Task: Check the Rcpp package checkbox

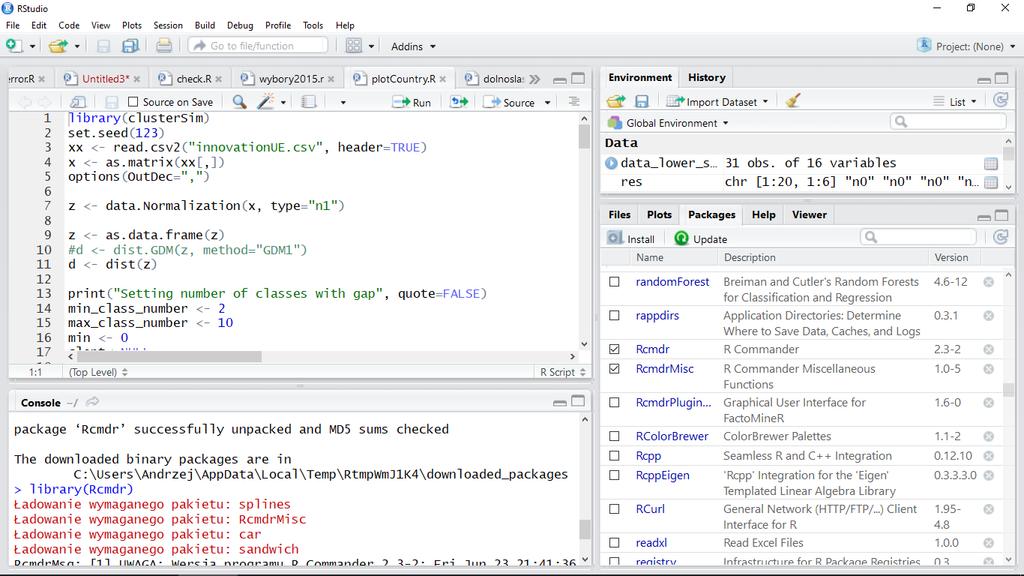Action: (614, 456)
